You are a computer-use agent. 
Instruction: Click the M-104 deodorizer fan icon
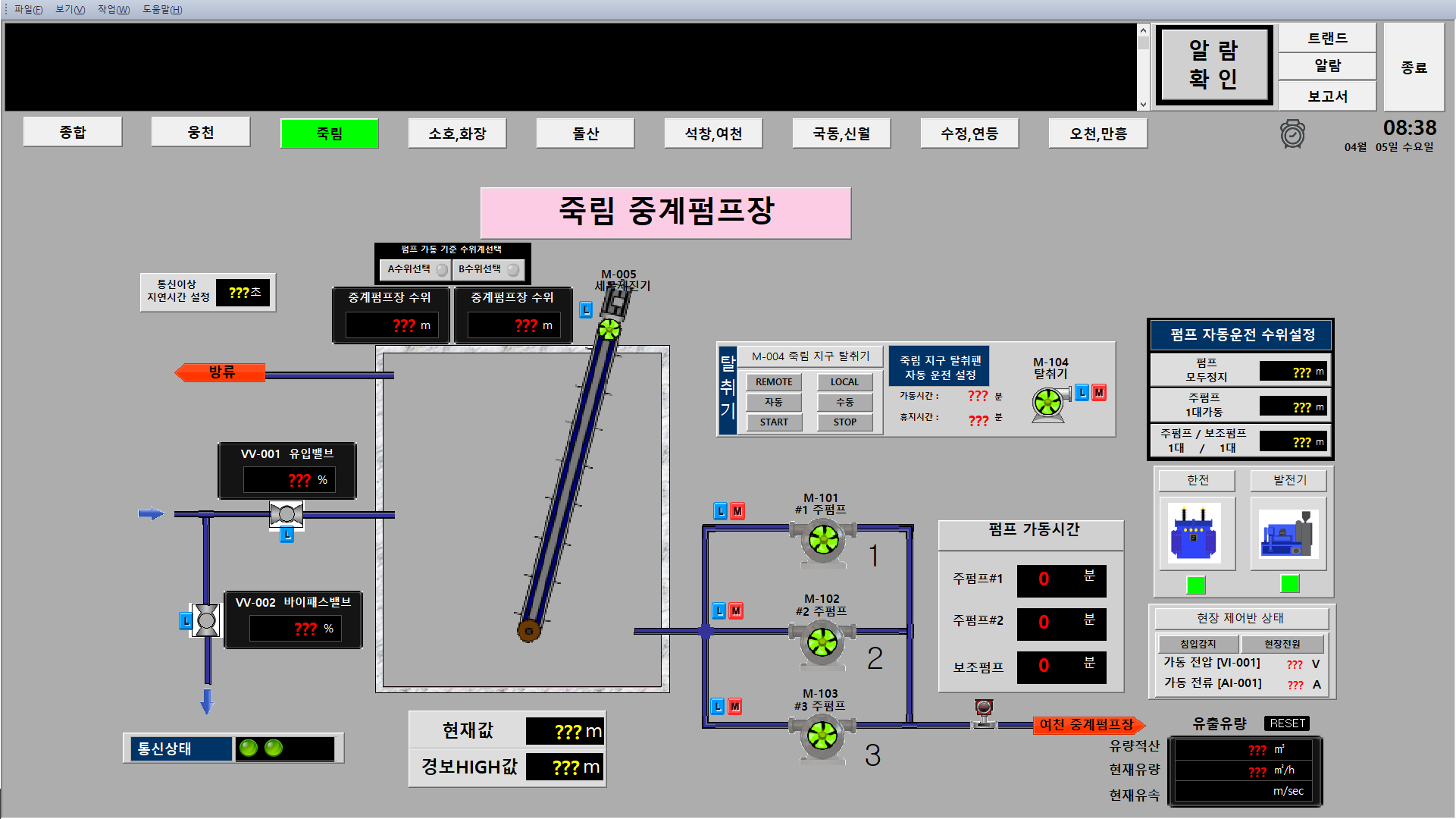[x=1048, y=402]
